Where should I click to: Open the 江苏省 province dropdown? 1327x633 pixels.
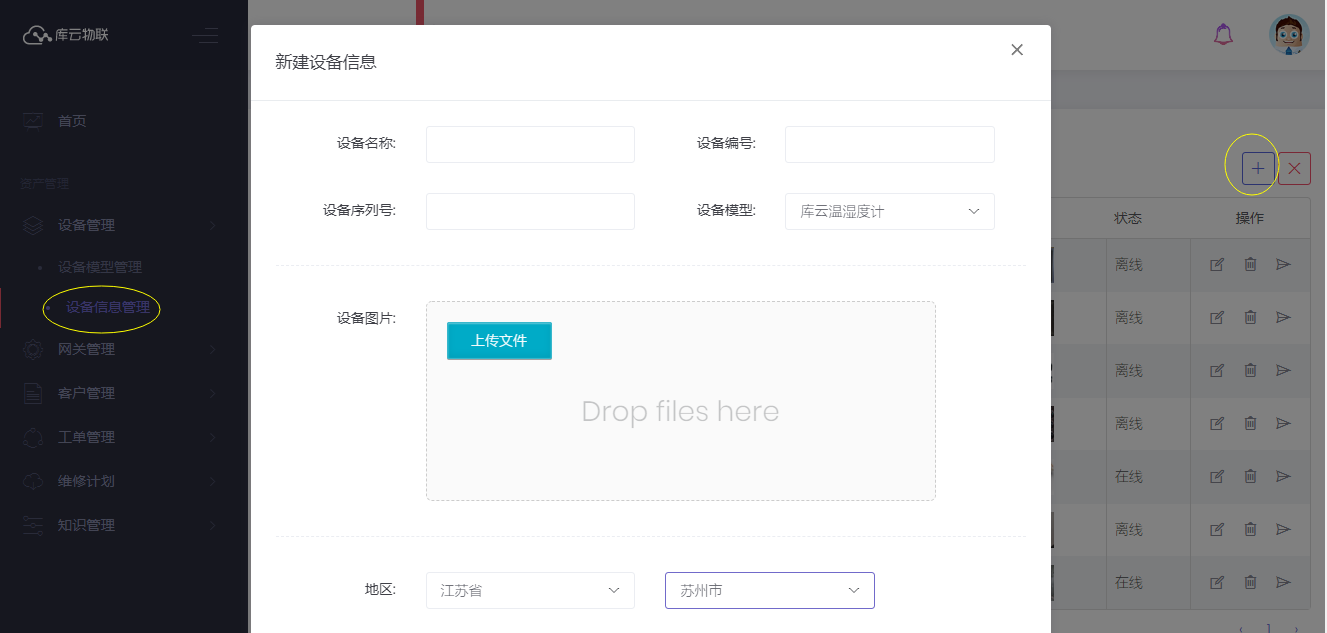point(530,590)
